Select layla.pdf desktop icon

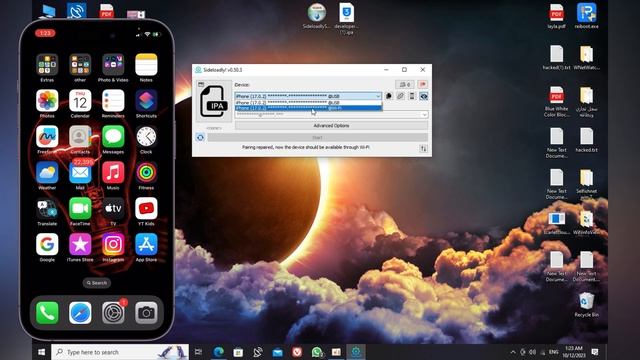(x=556, y=16)
